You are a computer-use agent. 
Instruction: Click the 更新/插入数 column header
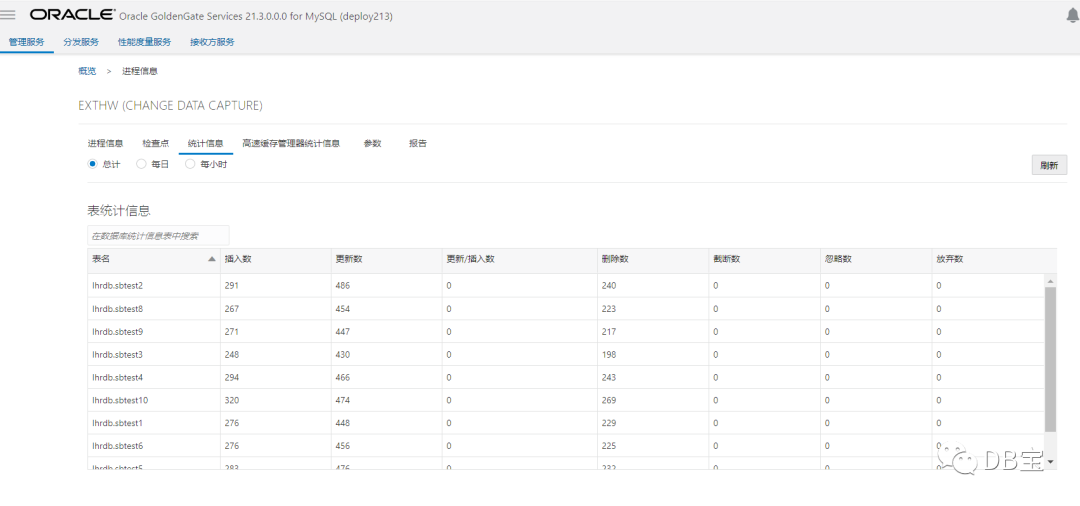pos(519,261)
